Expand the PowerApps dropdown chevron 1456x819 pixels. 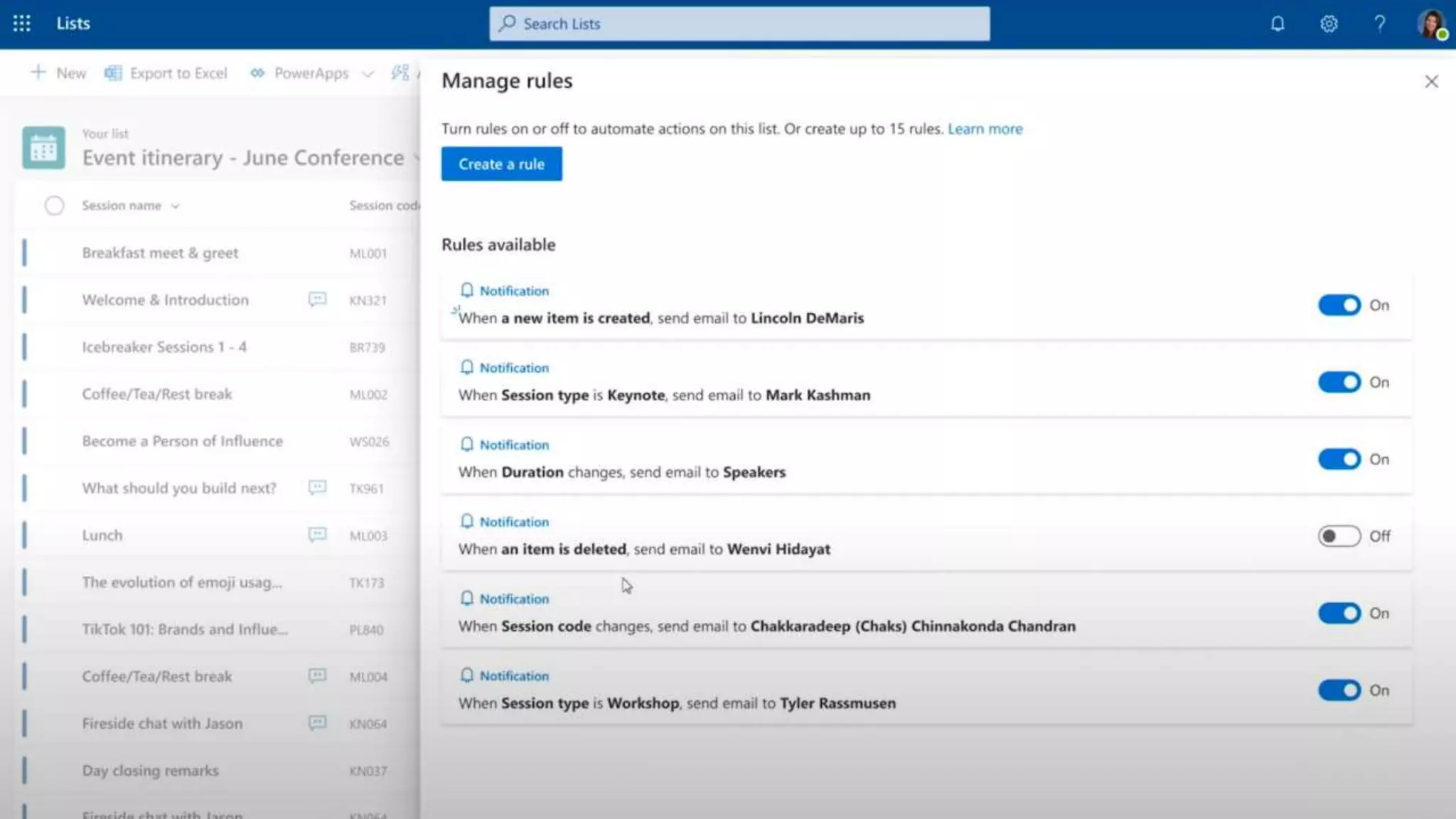(x=368, y=73)
